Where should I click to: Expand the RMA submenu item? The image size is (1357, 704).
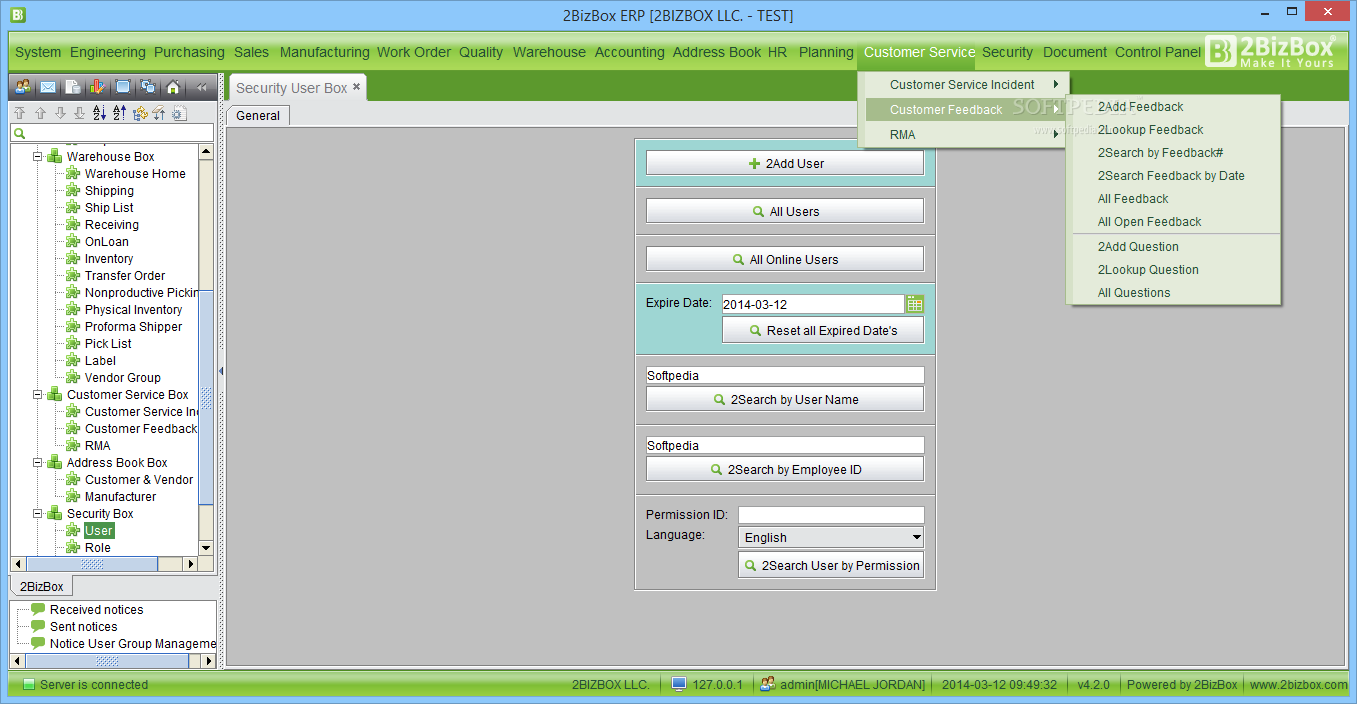(x=964, y=135)
